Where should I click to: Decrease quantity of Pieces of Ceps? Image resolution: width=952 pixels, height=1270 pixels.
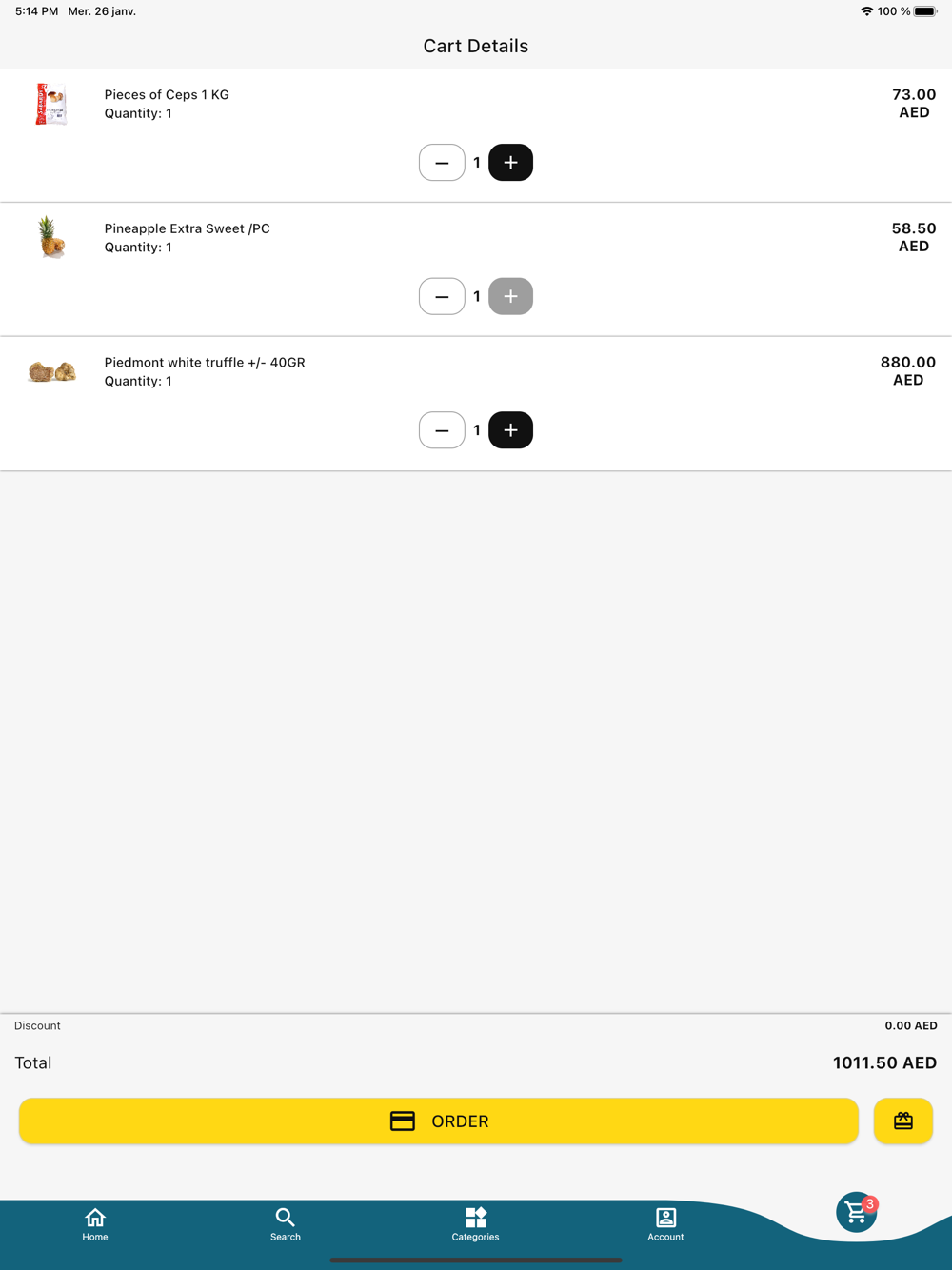(x=442, y=163)
